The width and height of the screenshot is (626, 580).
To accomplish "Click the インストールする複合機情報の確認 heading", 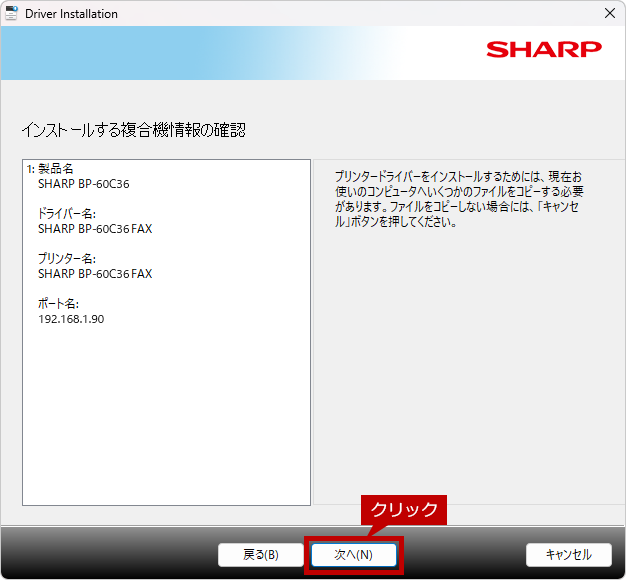I will (x=134, y=130).
